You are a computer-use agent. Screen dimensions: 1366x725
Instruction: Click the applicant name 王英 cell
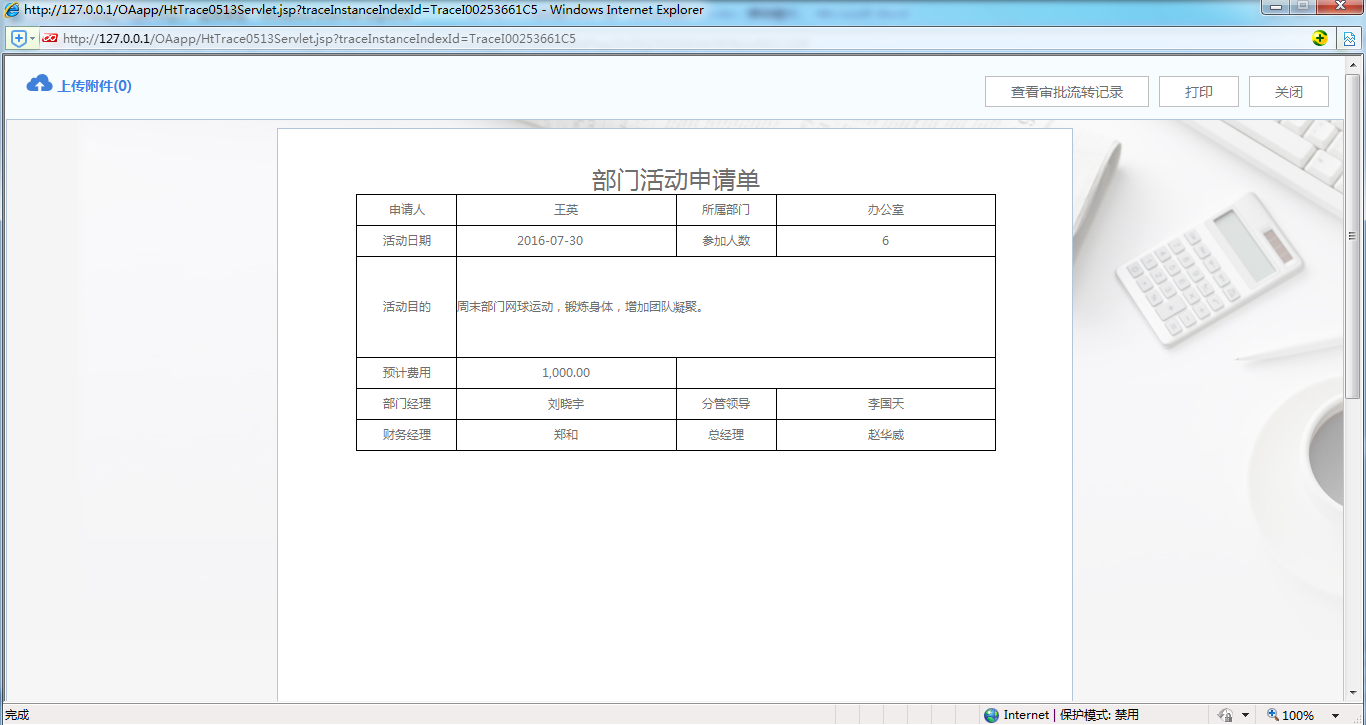click(x=566, y=210)
